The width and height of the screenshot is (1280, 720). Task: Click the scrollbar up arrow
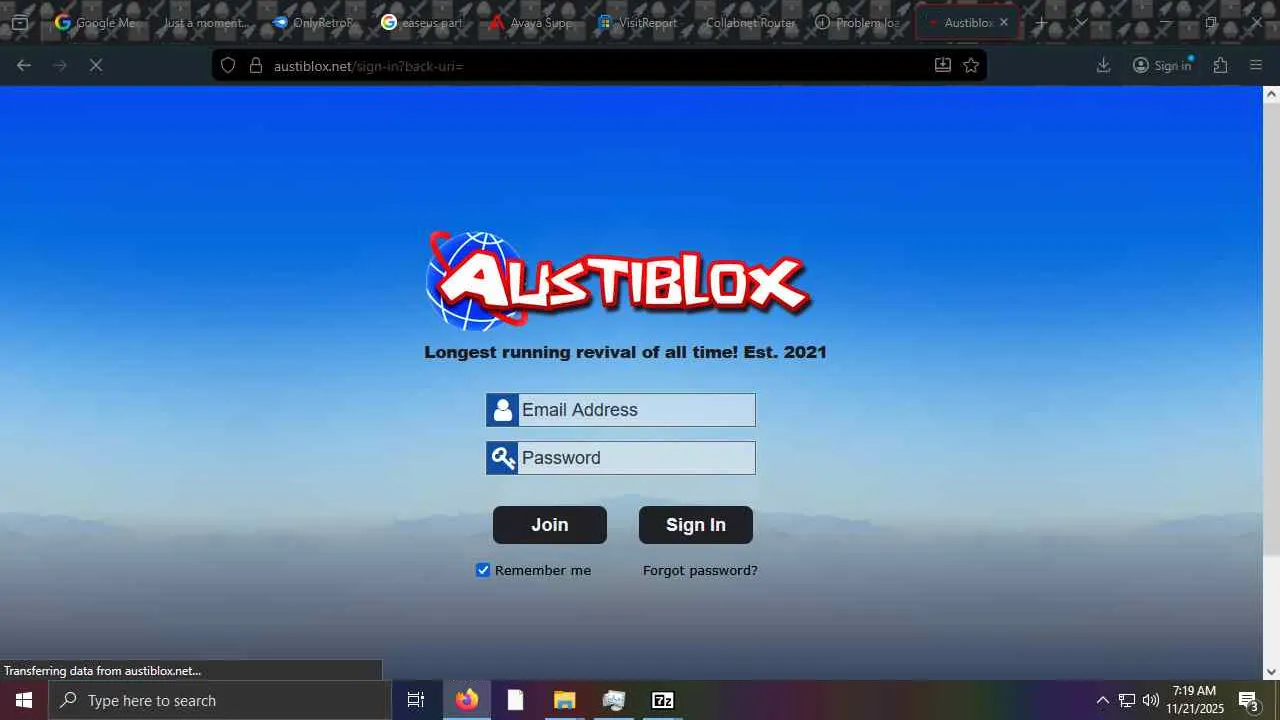coord(1271,95)
